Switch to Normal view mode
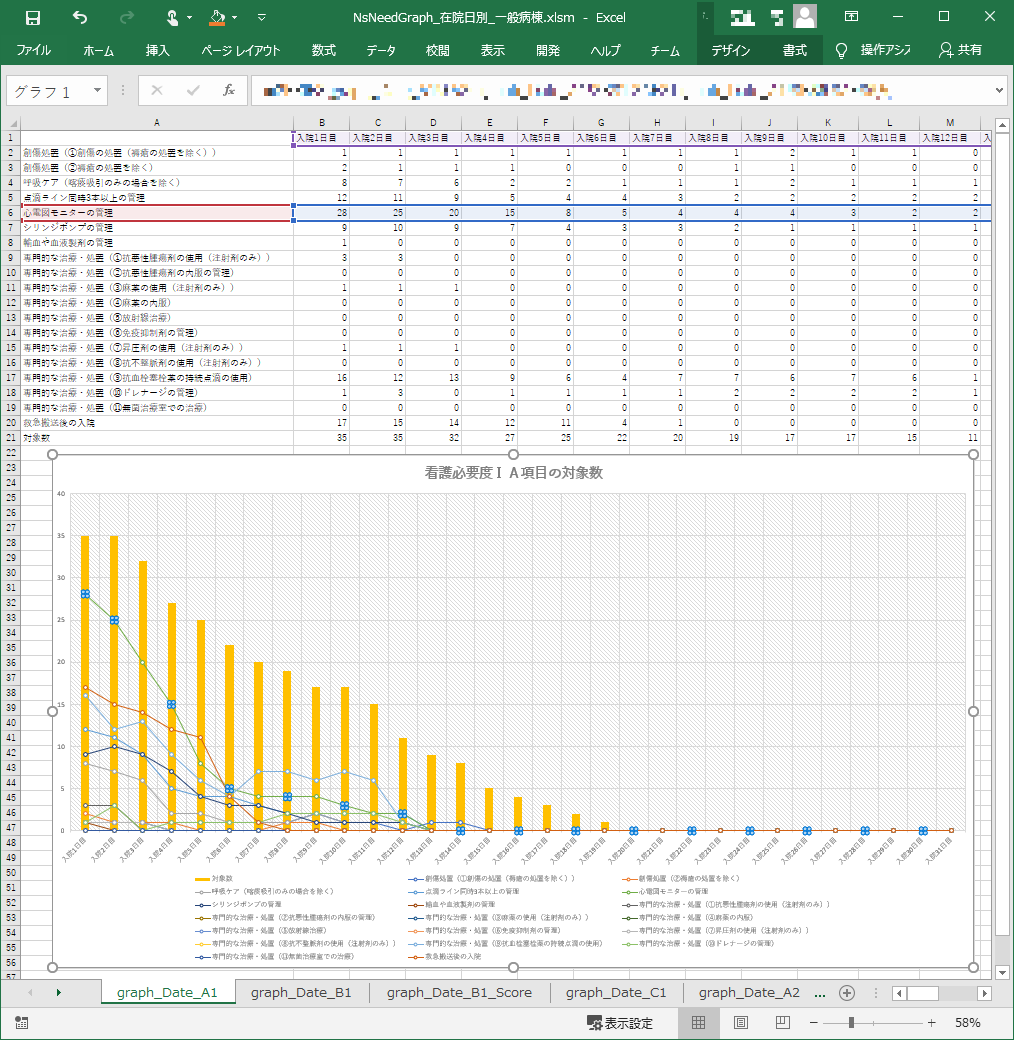The image size is (1014, 1040). coord(698,1023)
